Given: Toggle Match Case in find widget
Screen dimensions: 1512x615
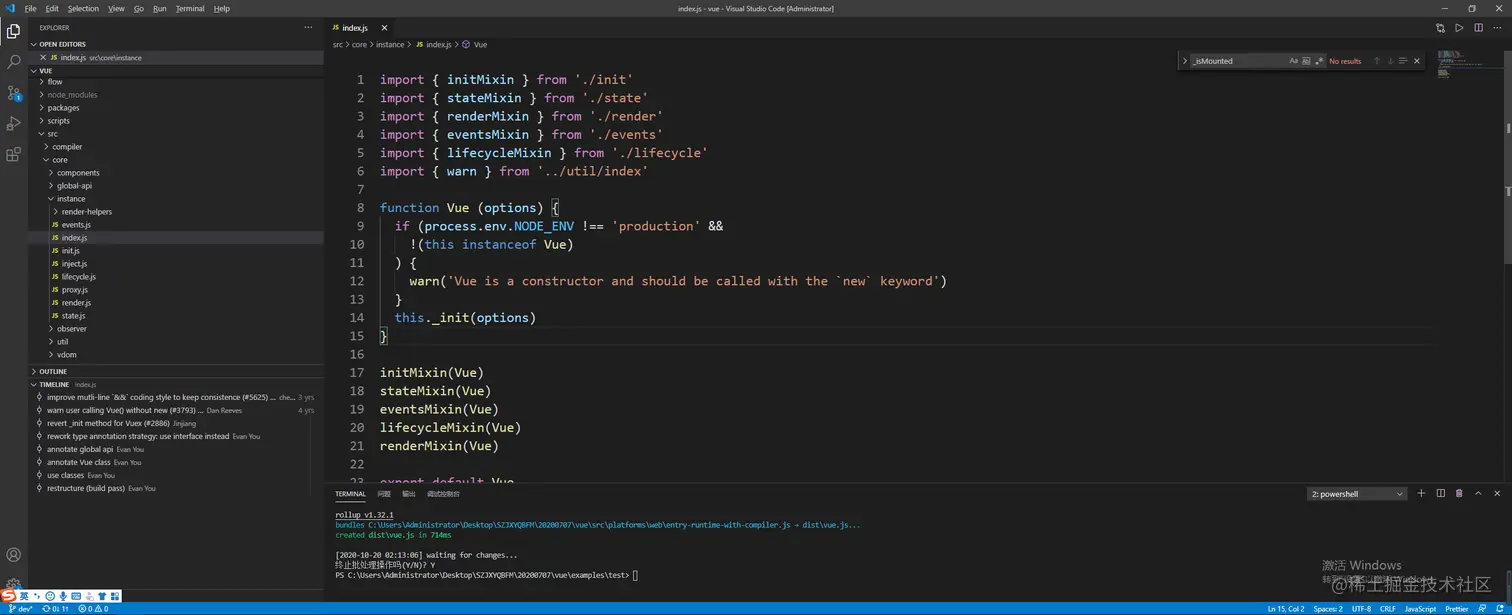Looking at the screenshot, I should click(1293, 61).
